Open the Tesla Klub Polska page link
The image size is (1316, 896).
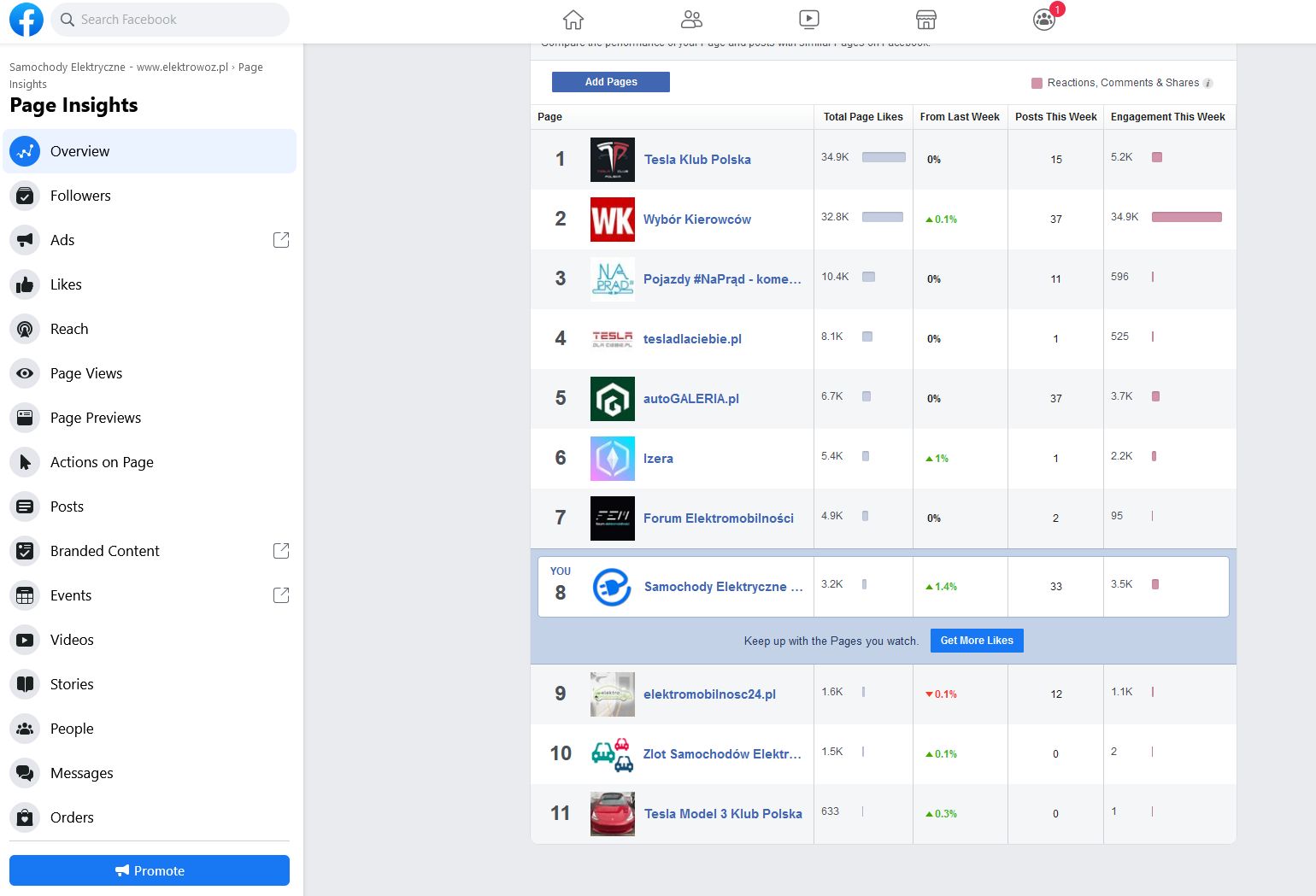click(x=697, y=160)
